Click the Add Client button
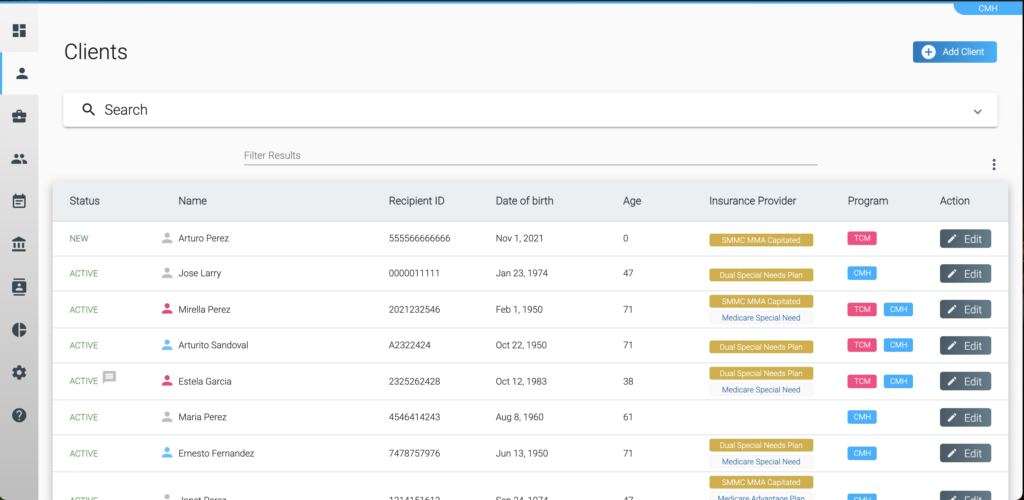1024x500 pixels. click(954, 52)
